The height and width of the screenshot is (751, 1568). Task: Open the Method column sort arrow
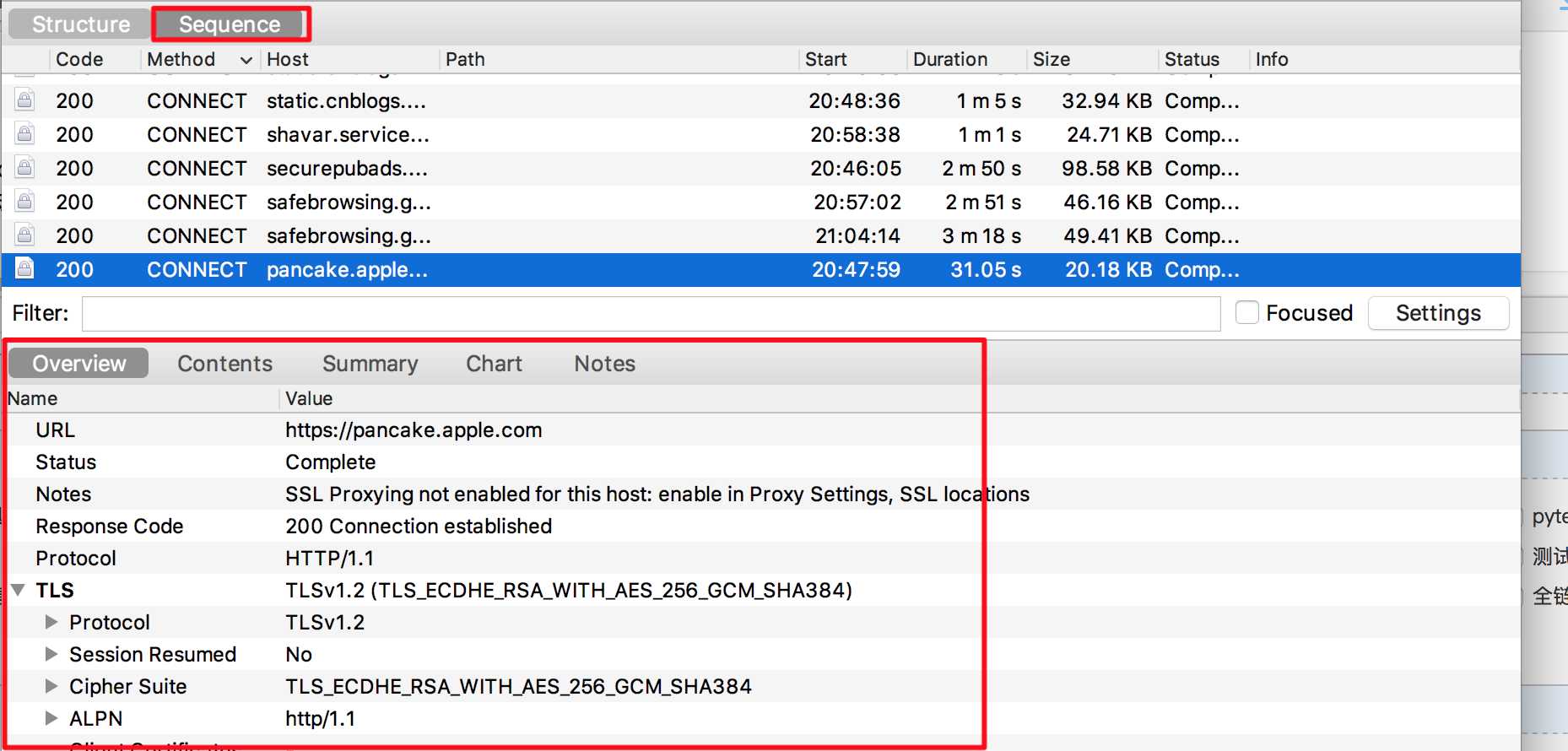(246, 60)
